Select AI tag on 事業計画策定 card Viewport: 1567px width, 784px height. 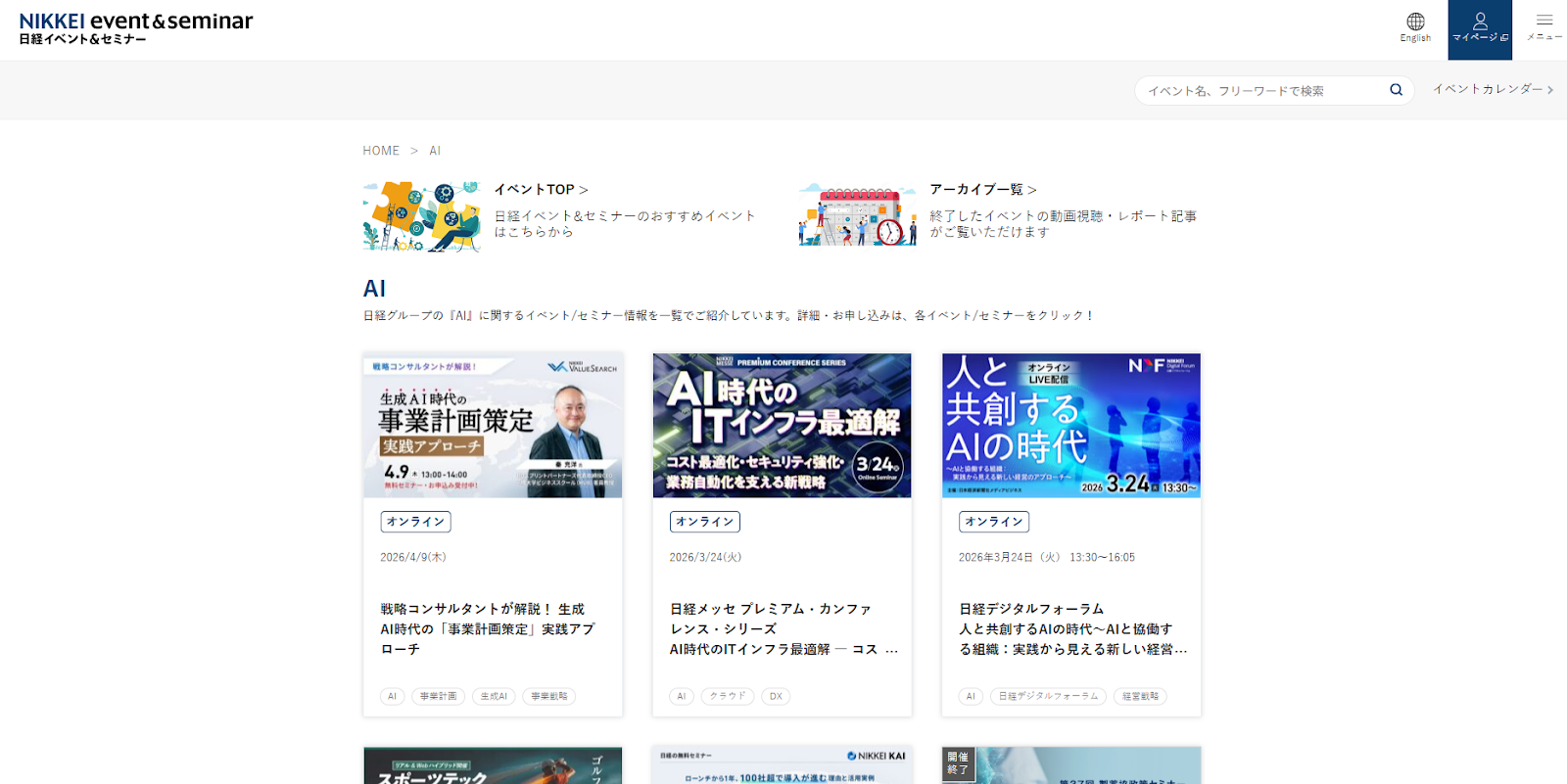coord(392,697)
